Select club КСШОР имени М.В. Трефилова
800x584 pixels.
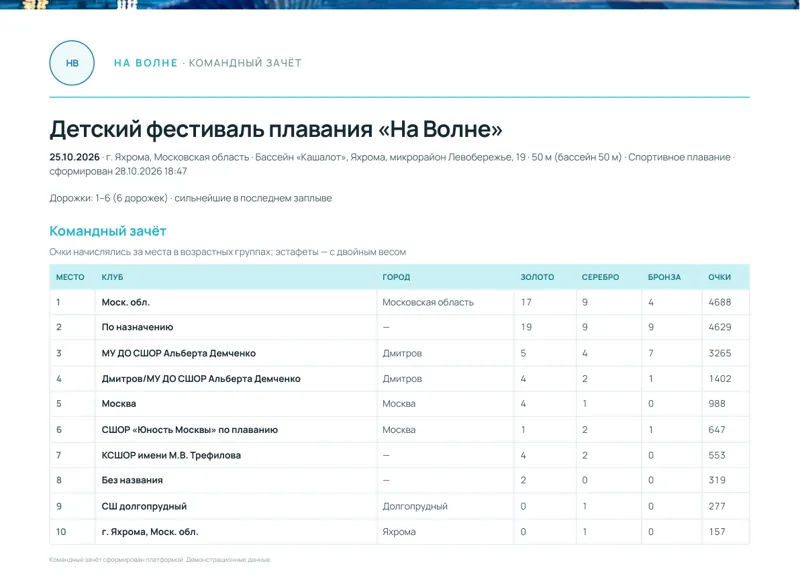point(171,455)
